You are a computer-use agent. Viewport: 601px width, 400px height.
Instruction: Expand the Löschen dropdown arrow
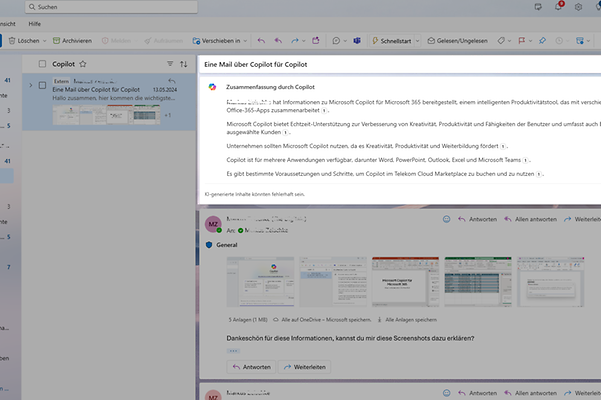point(46,41)
